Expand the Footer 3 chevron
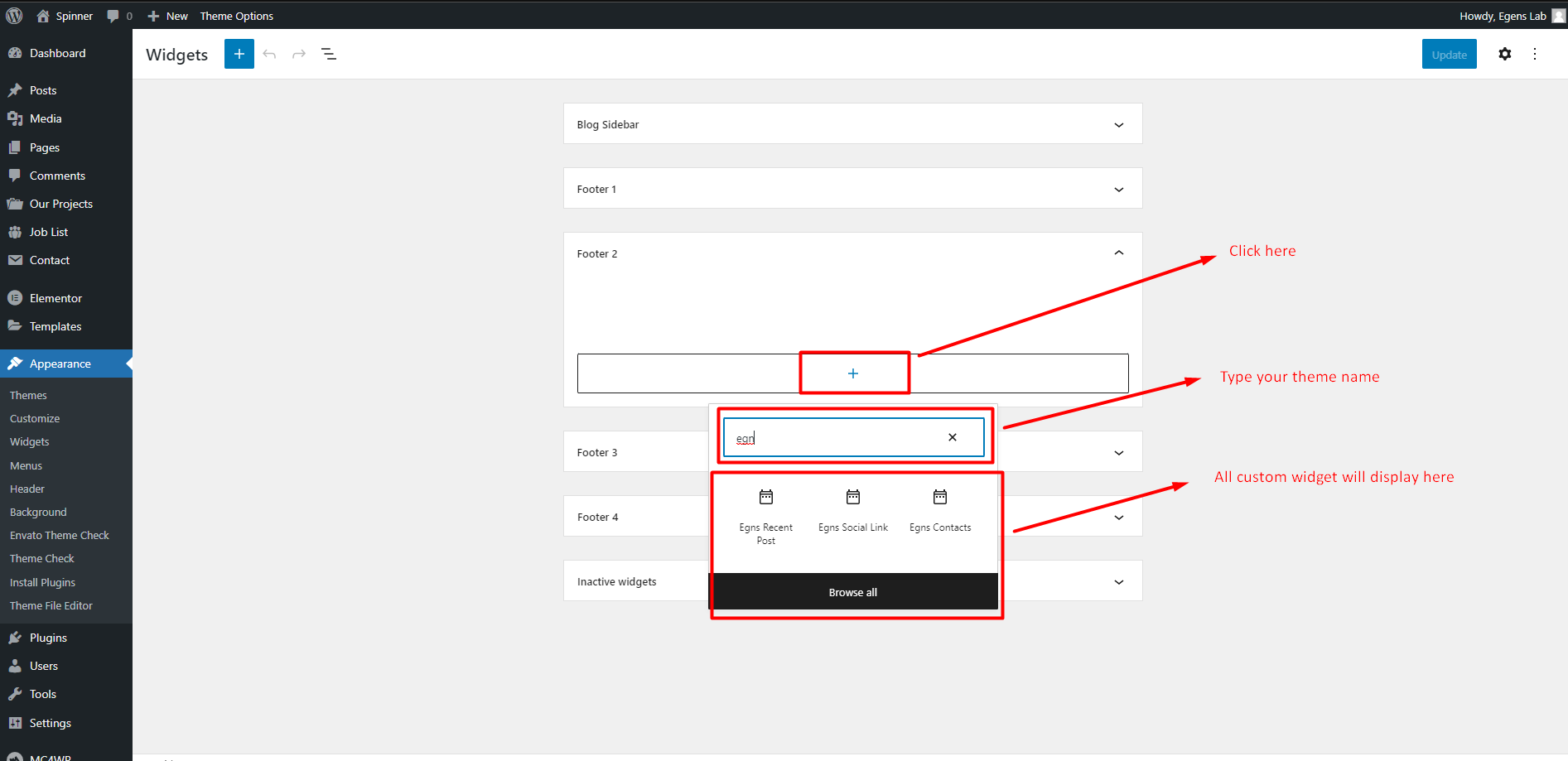Screen dimensions: 1568x761 click(1119, 453)
